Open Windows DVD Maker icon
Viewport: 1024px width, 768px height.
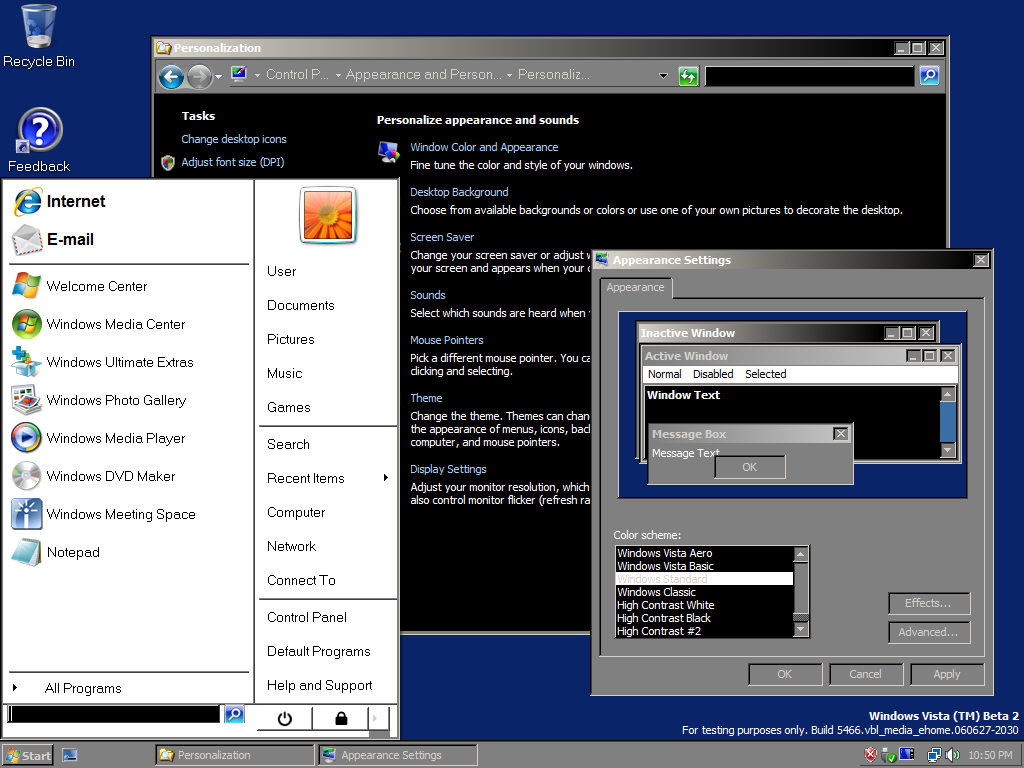click(26, 476)
